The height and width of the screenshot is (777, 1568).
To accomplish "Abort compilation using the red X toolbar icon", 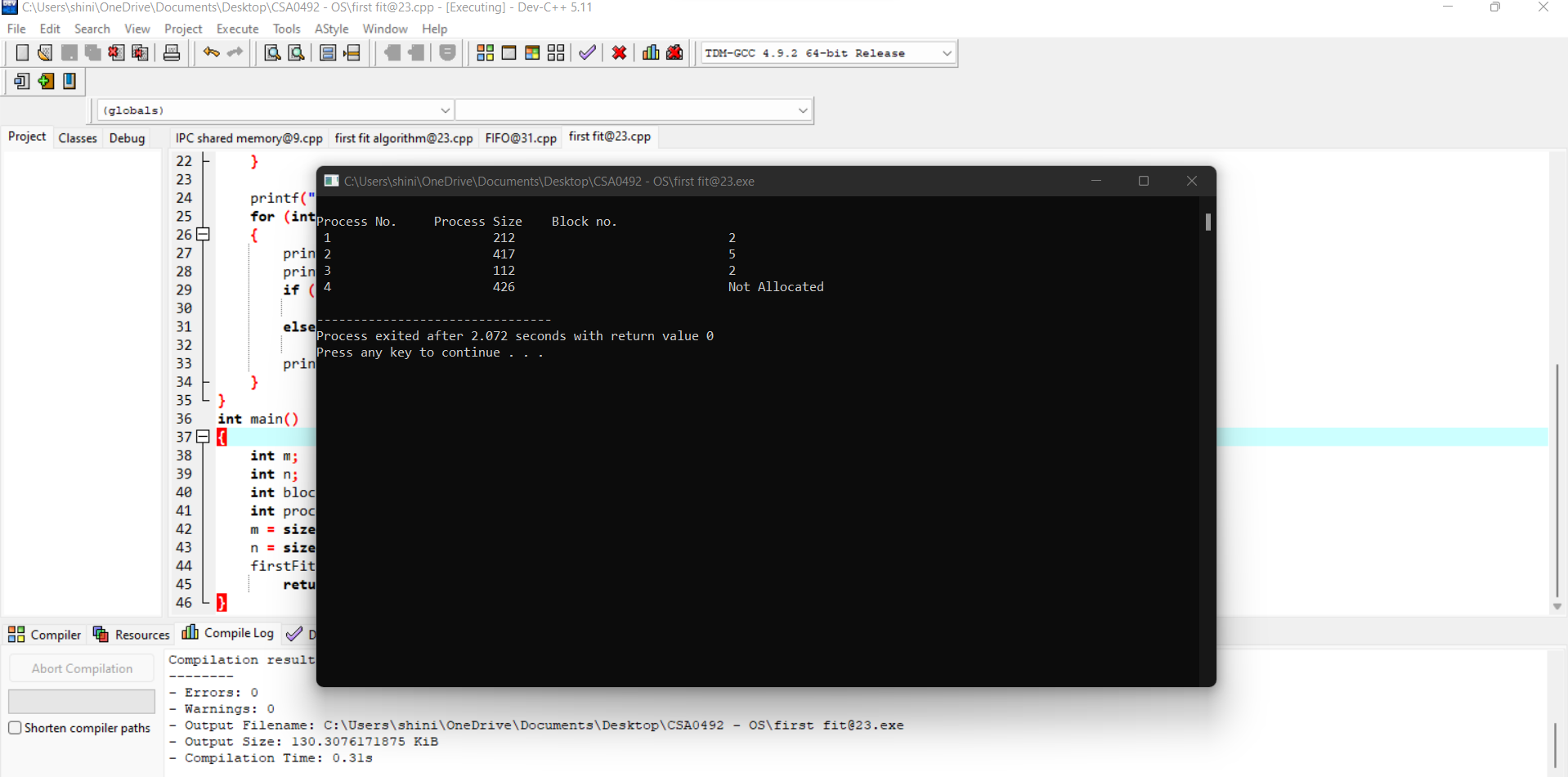I will 619,52.
